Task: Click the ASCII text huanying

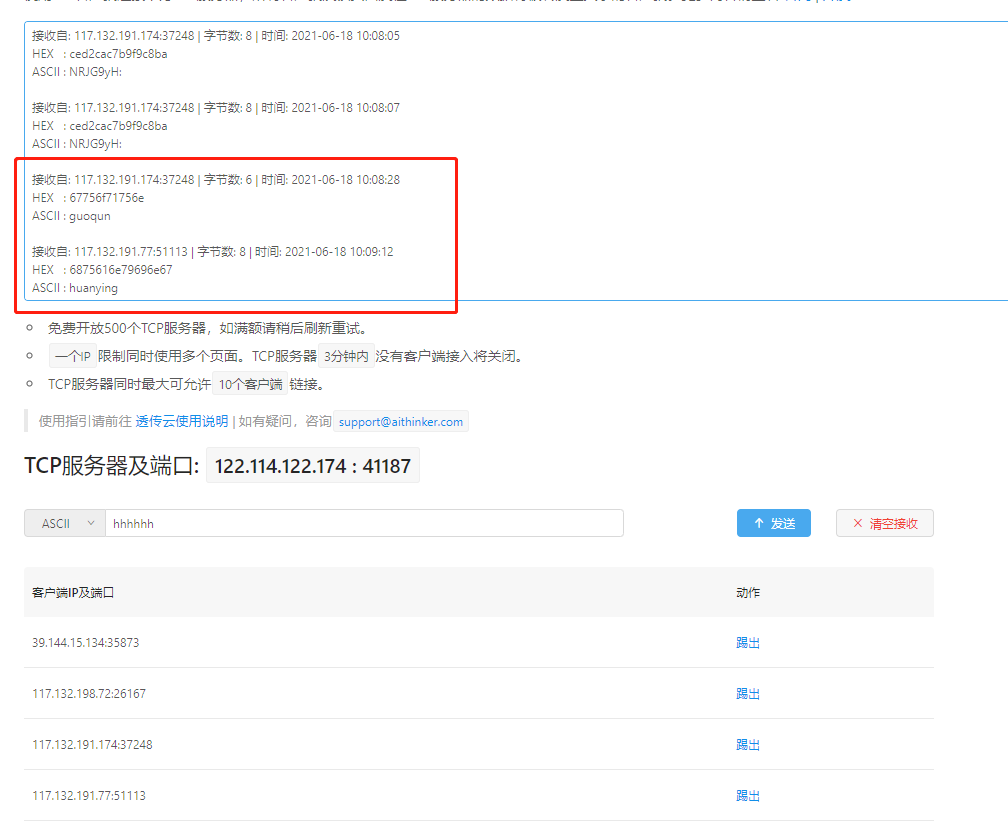Action: click(93, 288)
